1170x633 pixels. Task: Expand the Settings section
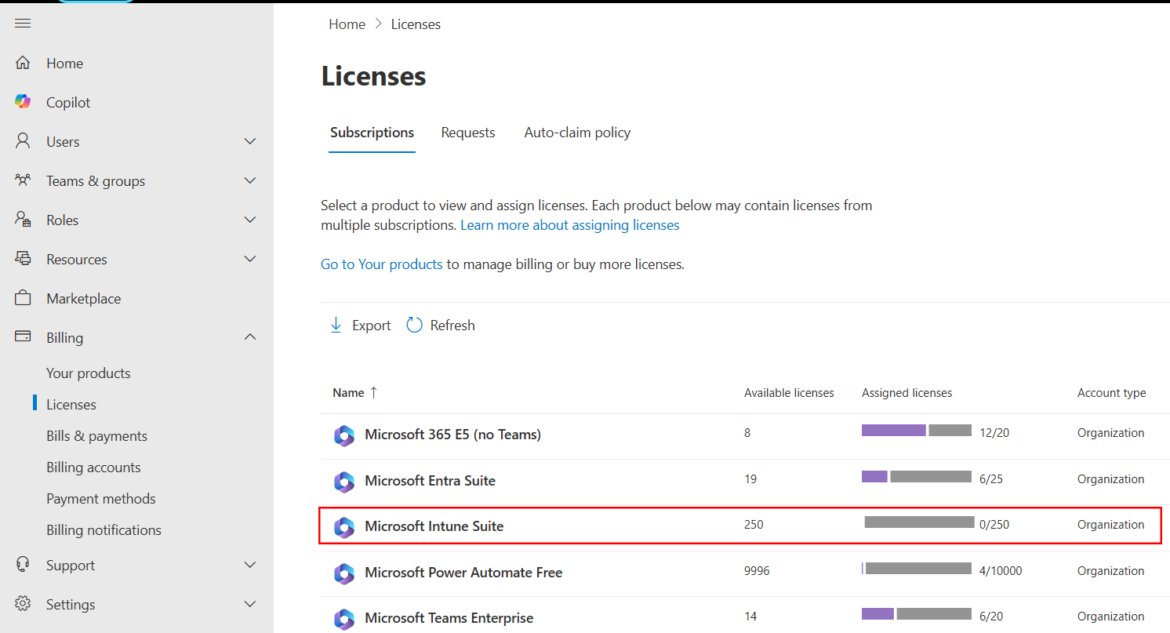click(249, 604)
